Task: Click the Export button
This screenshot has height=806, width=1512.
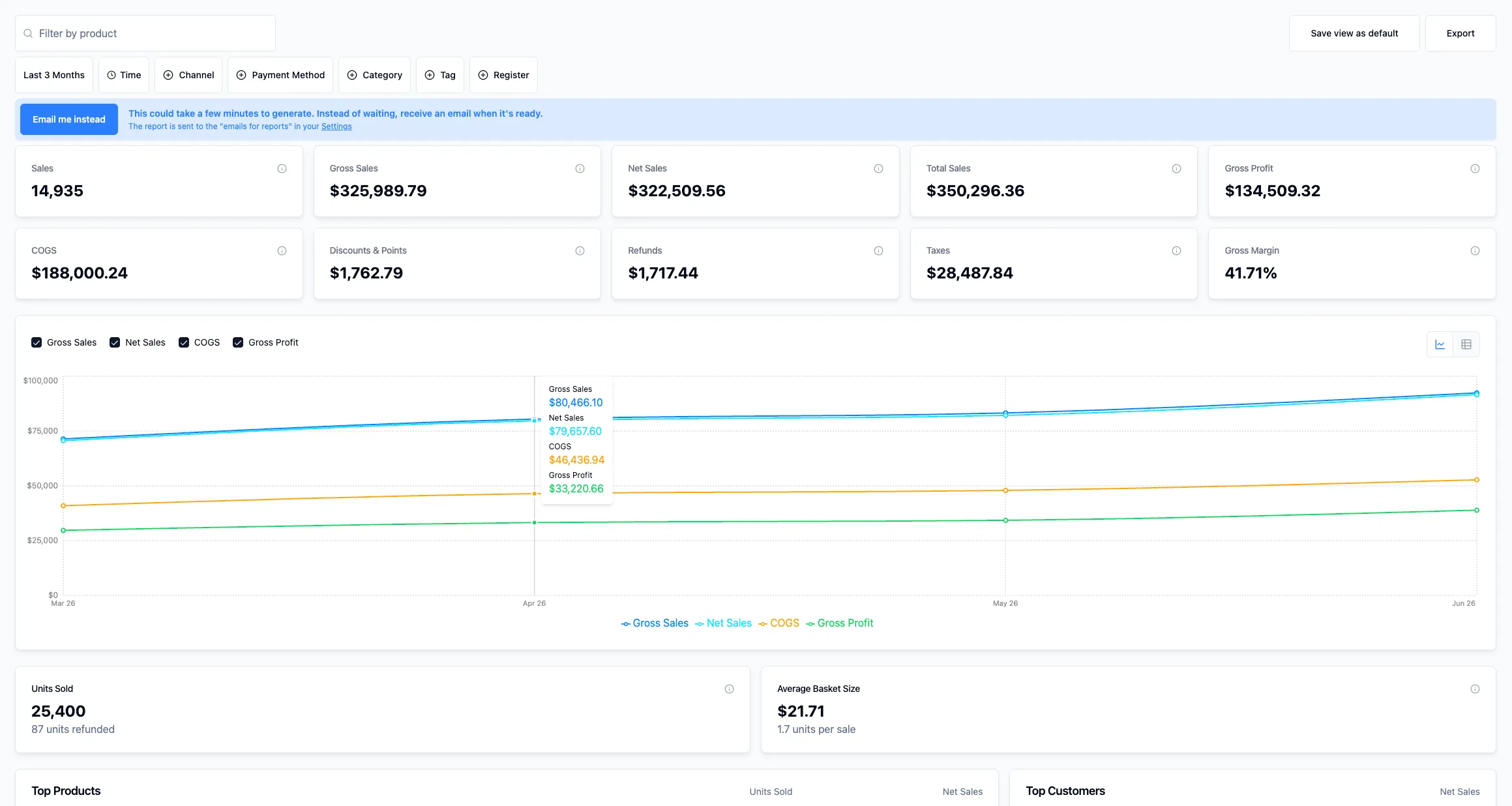Action: click(x=1460, y=33)
